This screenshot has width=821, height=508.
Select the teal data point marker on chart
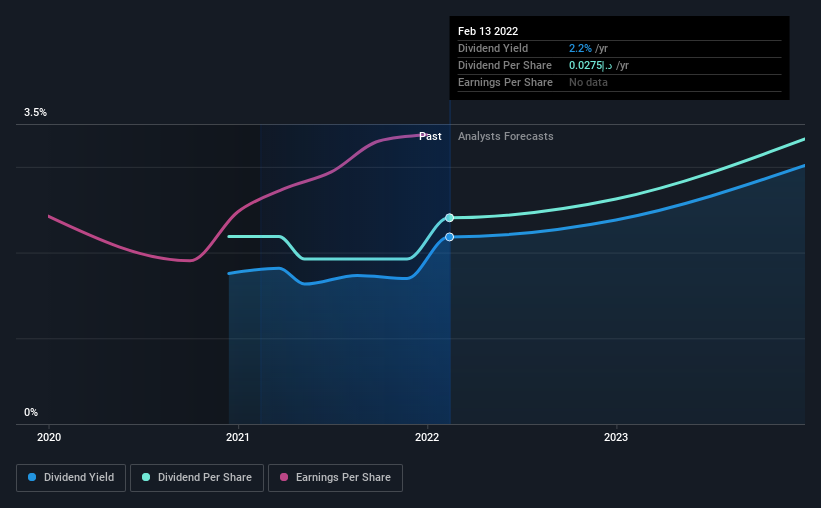(x=450, y=218)
